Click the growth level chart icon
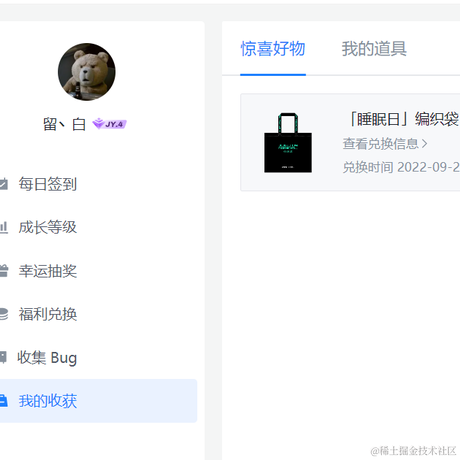 tap(3, 227)
